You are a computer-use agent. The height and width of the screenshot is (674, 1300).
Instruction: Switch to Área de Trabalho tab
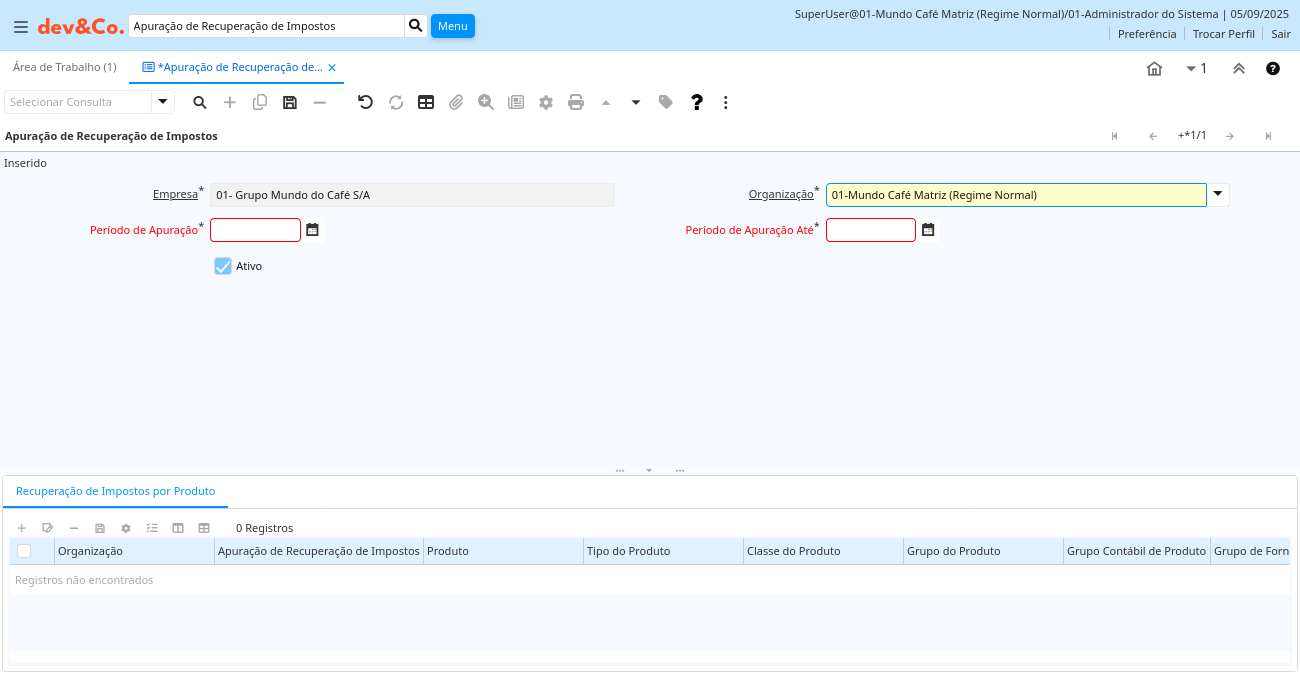click(x=64, y=67)
